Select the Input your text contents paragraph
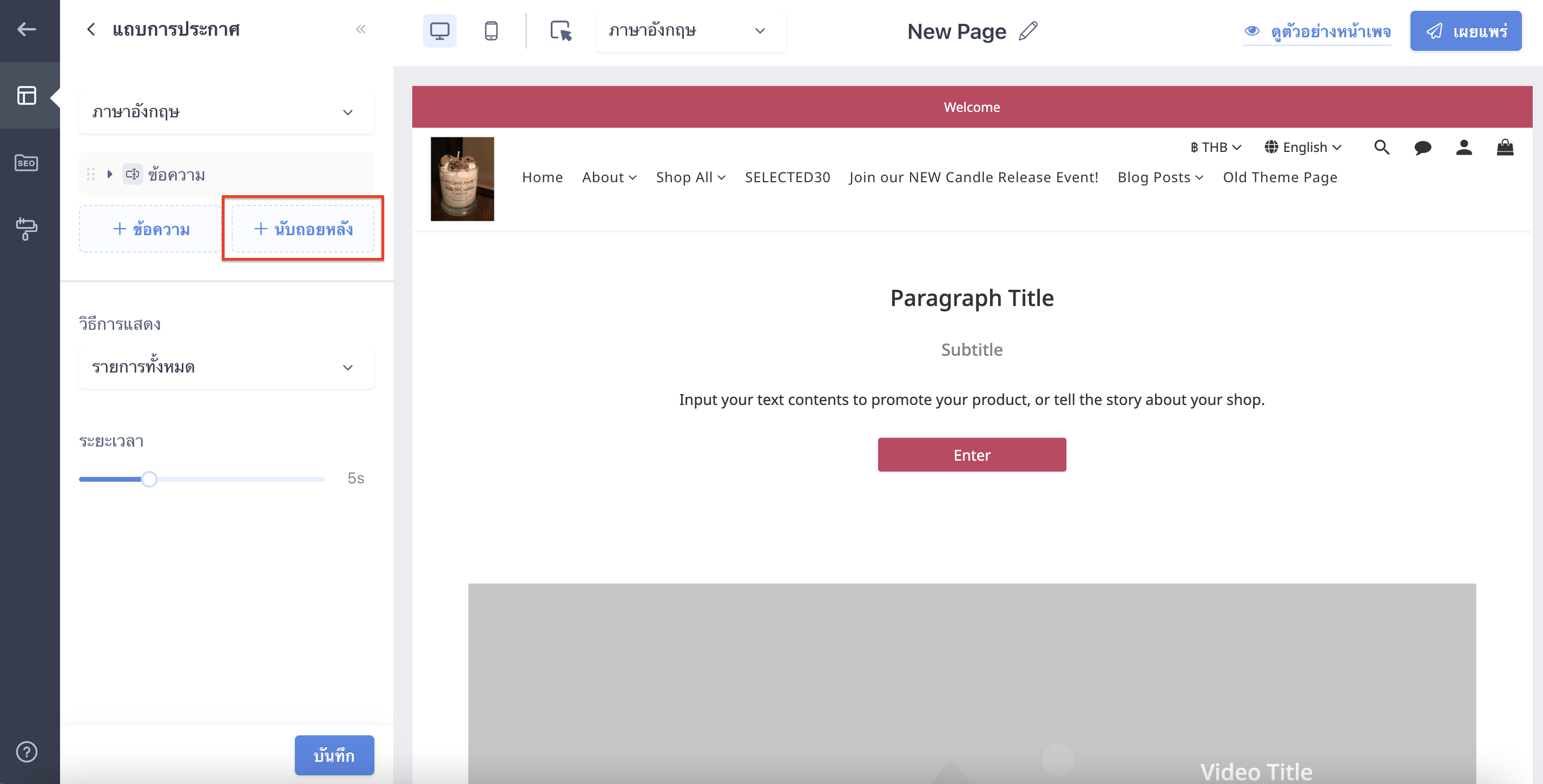 pos(972,399)
